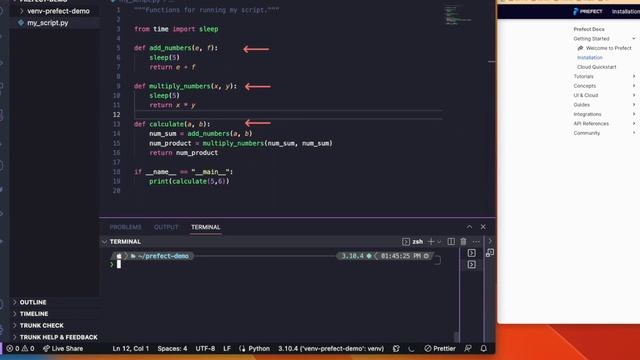Click the terminal prompt input cursor

pos(119,264)
